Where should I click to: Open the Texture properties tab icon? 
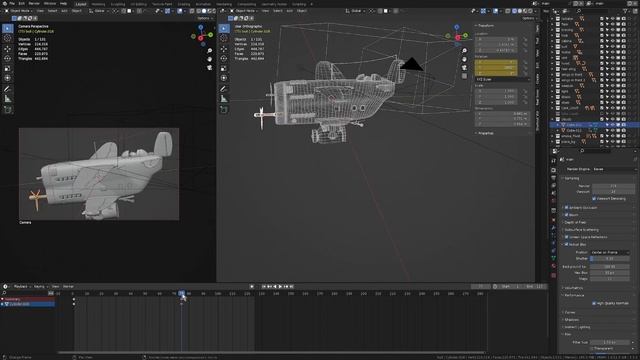point(553,276)
